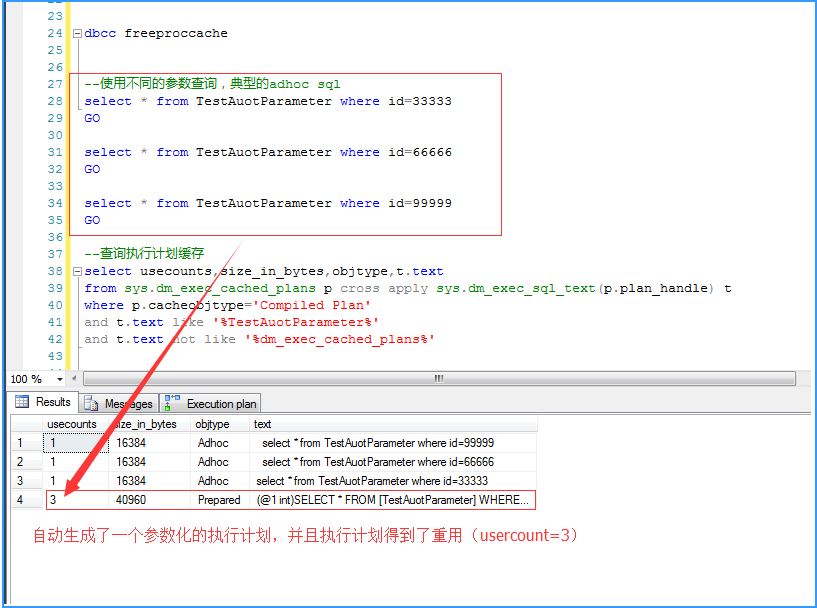Image resolution: width=817 pixels, height=608 pixels.
Task: Place cursor on line 31 select id=66666
Action: (x=268, y=152)
